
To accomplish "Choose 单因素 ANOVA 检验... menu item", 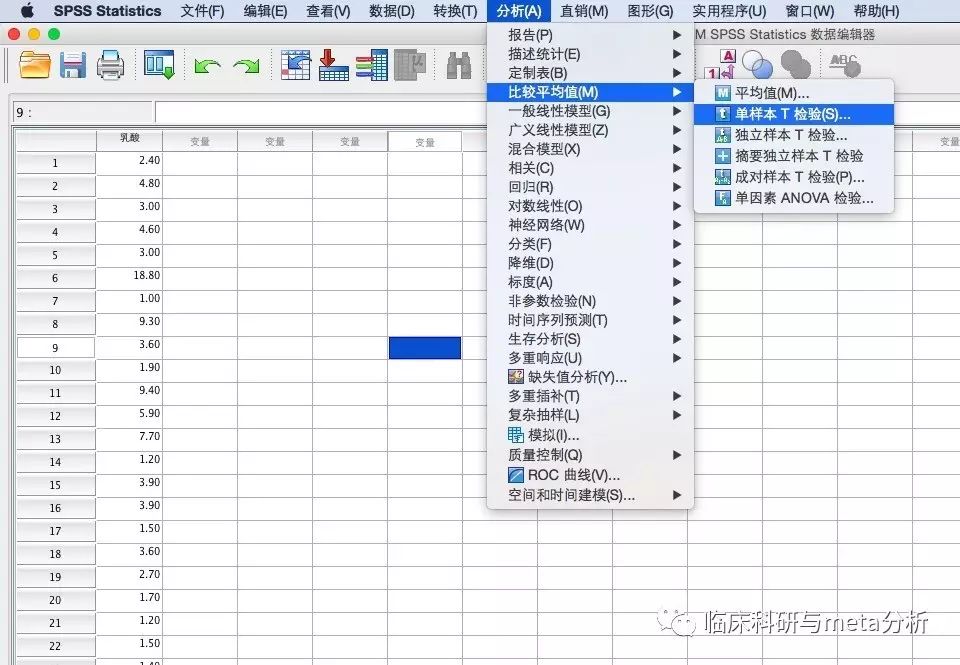I will click(793, 198).
